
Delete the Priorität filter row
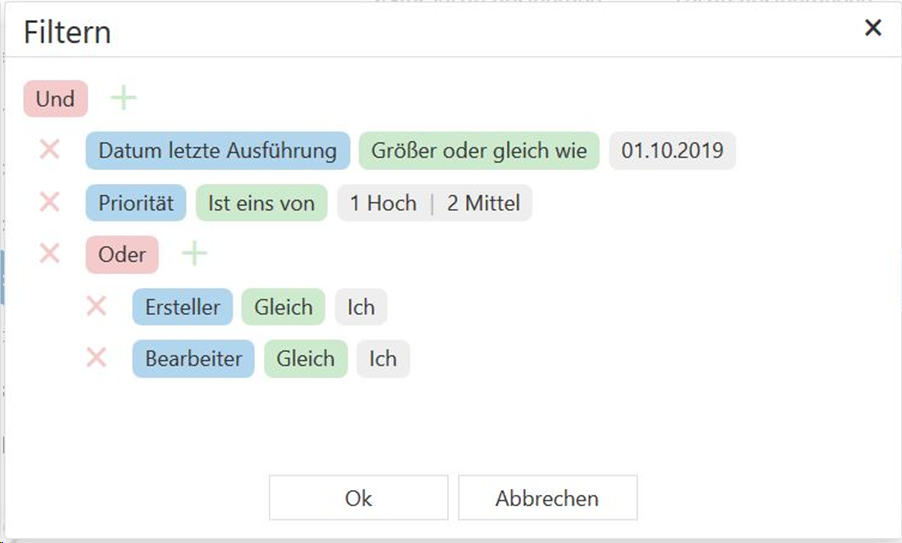tap(49, 203)
